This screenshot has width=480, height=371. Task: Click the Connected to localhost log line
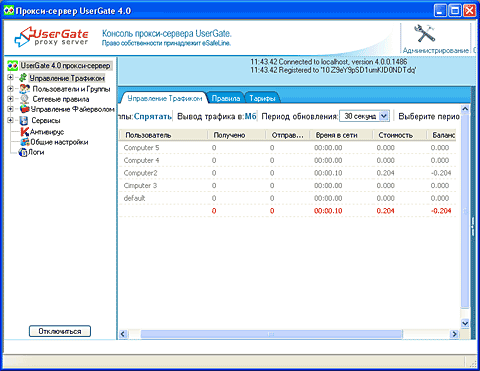(x=329, y=62)
